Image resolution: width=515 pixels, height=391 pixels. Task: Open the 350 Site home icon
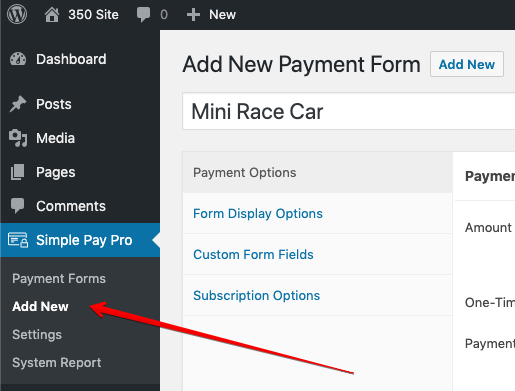click(52, 15)
